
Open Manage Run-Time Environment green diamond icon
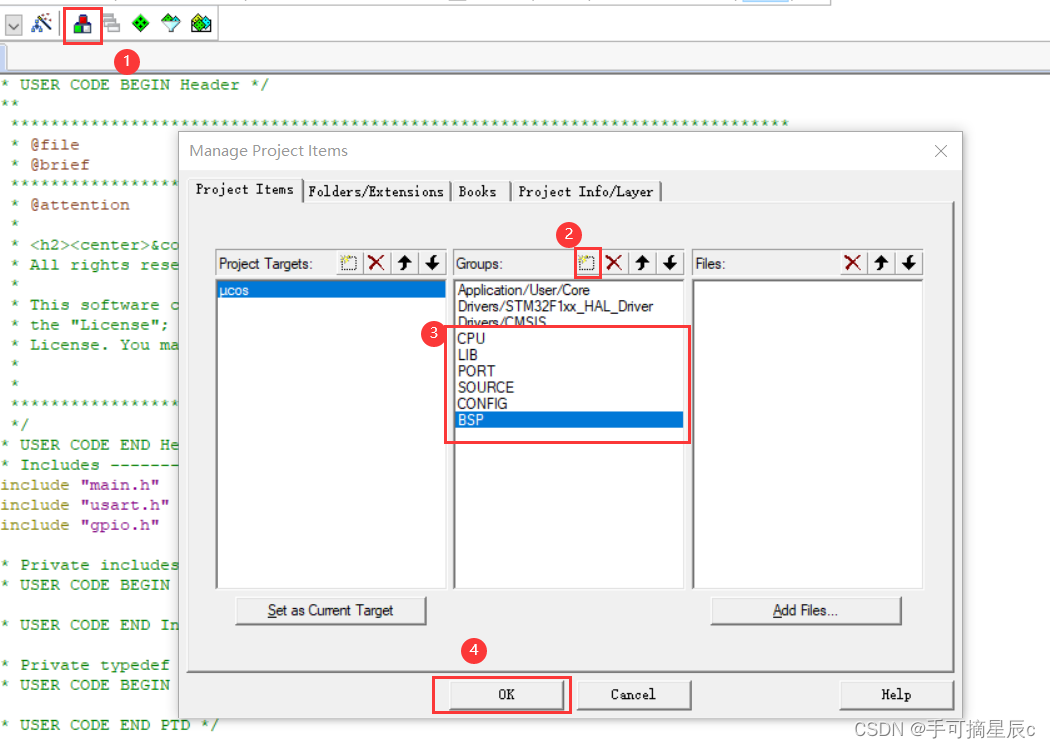tap(141, 24)
